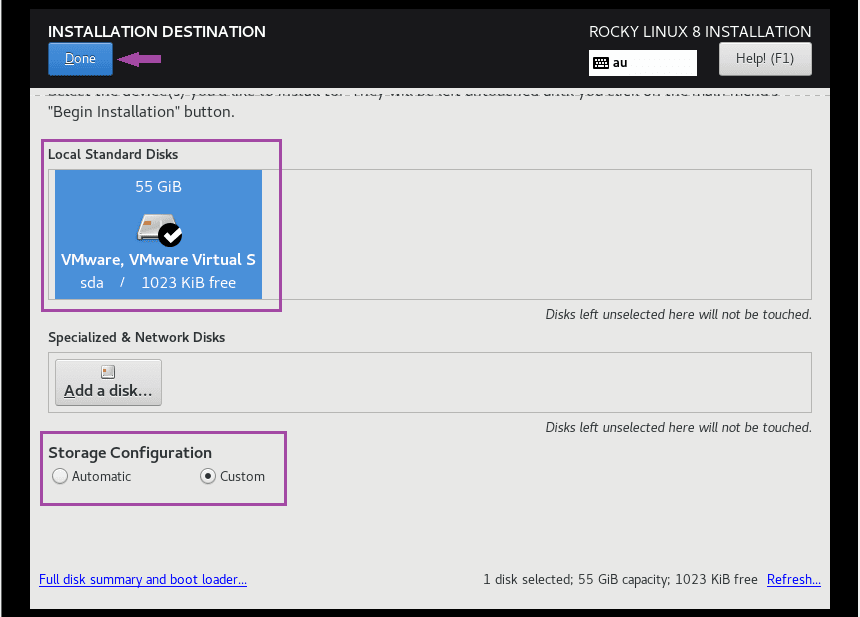
Task: Click the Storage Configuration heading
Action: pyautogui.click(x=130, y=453)
